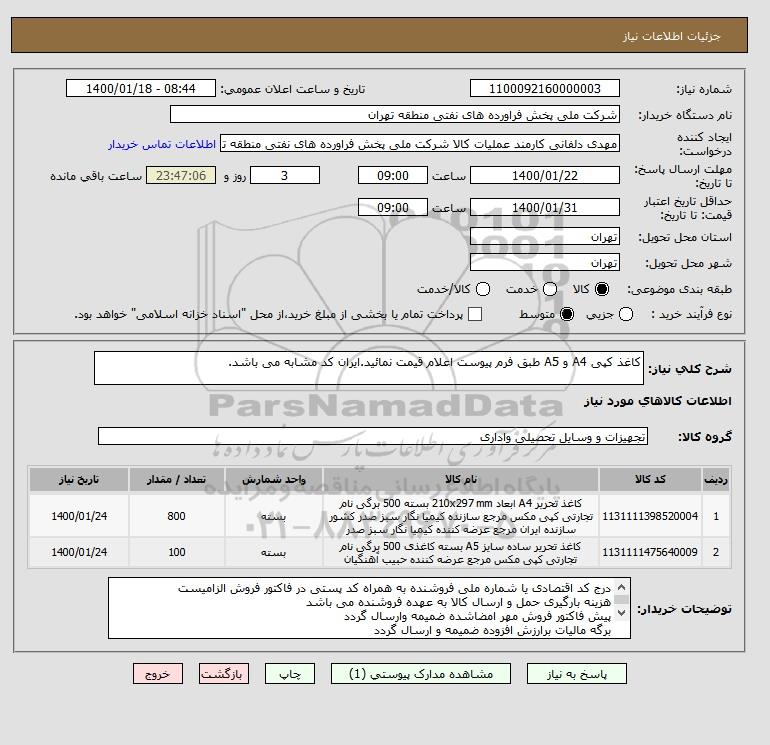Click the گروه کالا group field

373,436
